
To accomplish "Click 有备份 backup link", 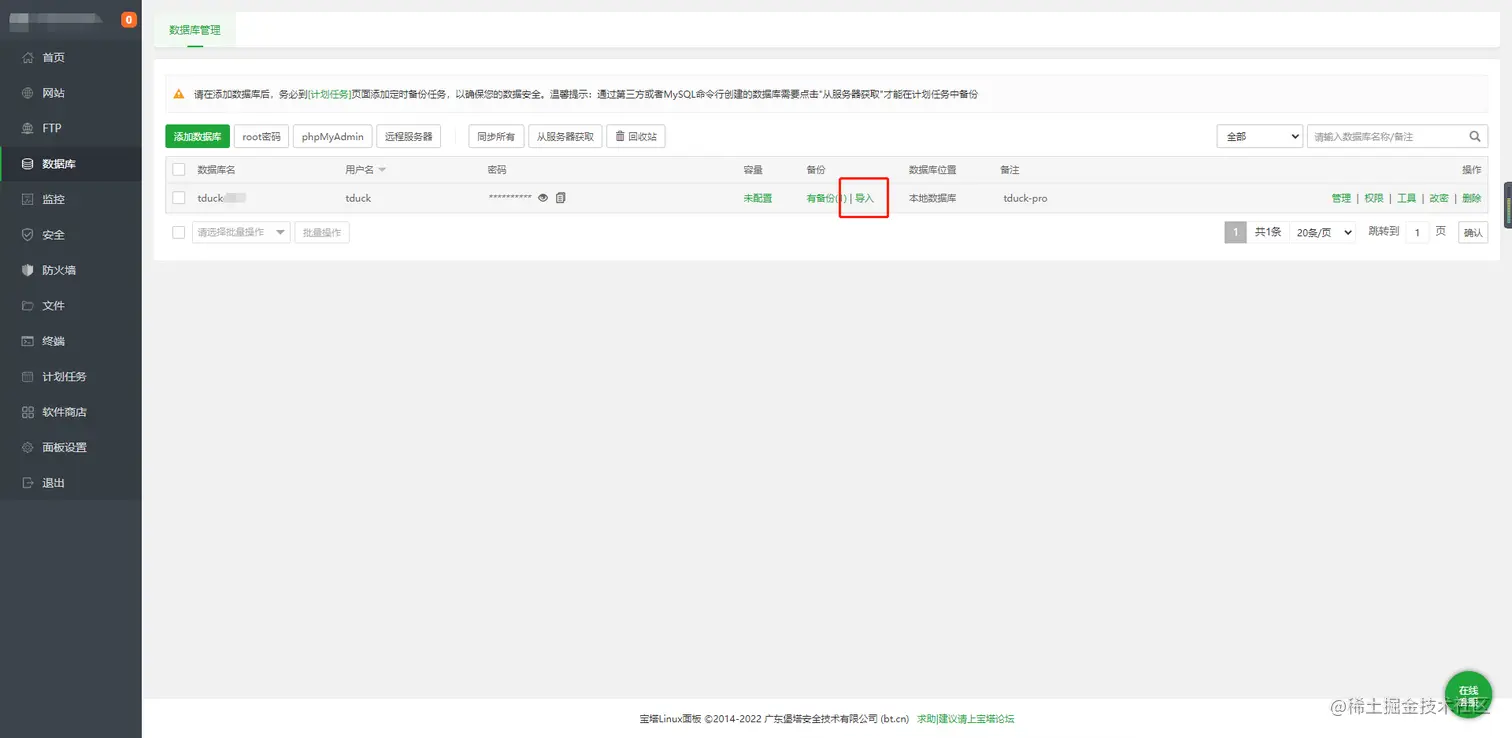I will coord(827,198).
